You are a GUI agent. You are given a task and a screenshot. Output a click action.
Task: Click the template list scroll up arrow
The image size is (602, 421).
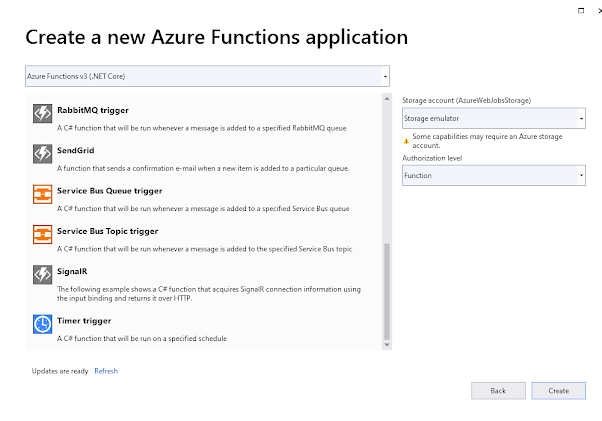point(387,99)
